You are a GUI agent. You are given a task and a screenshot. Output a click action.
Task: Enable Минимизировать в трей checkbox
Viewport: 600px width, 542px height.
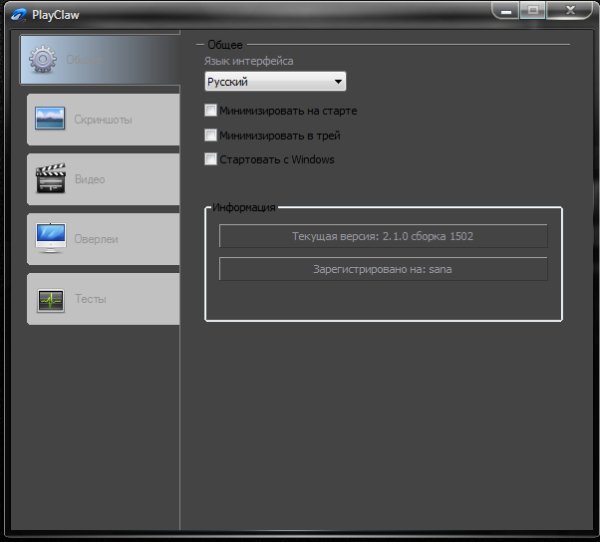[x=210, y=135]
